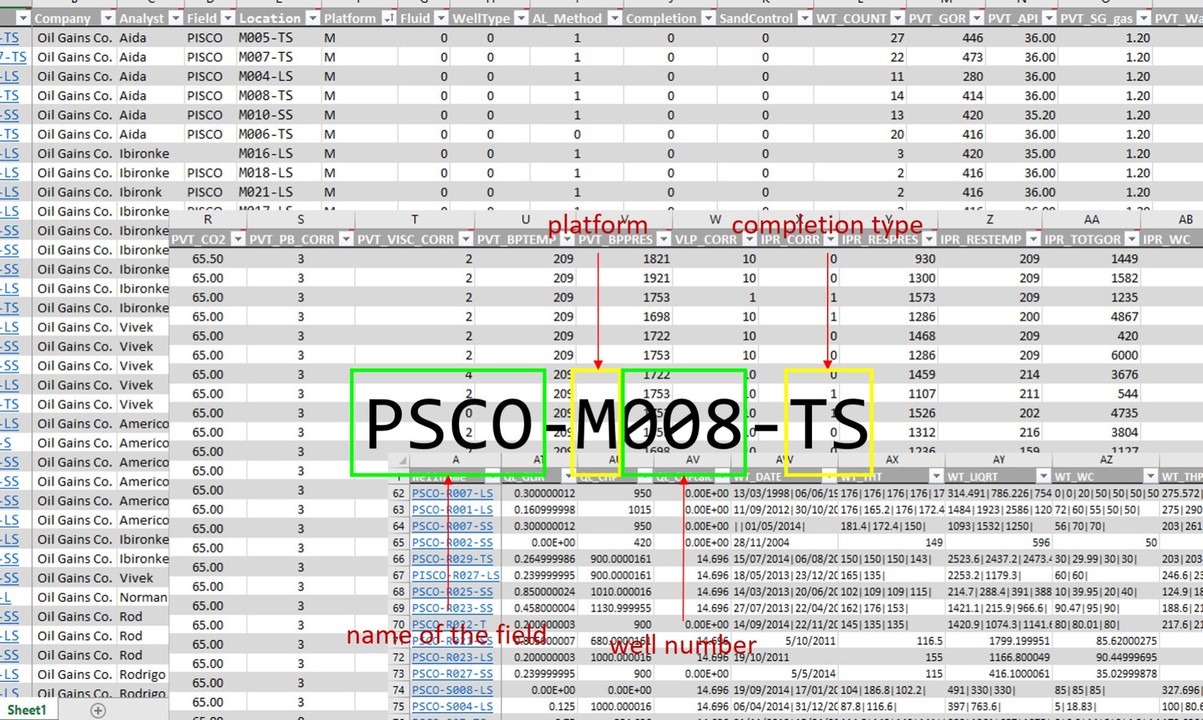Screen dimensions: 1203x720
Task: Select column header AA
Action: pyautogui.click(x=1090, y=219)
